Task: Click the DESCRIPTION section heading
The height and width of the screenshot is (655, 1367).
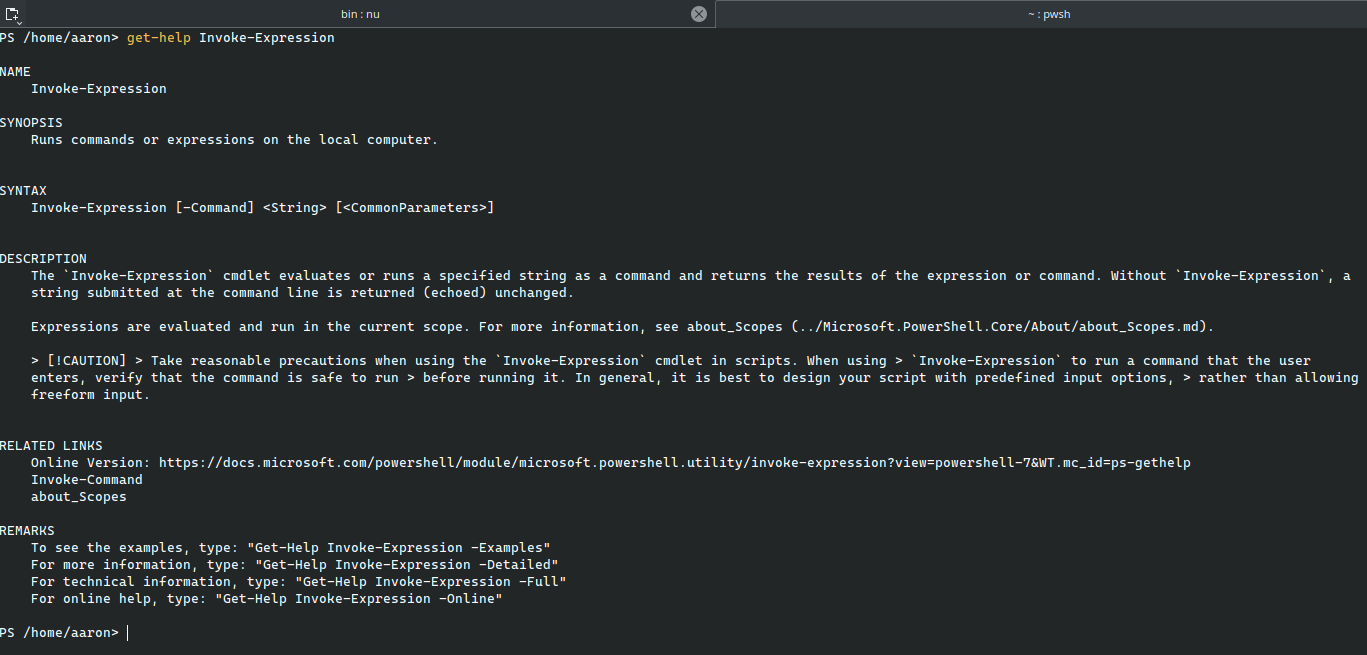Action: point(43,258)
